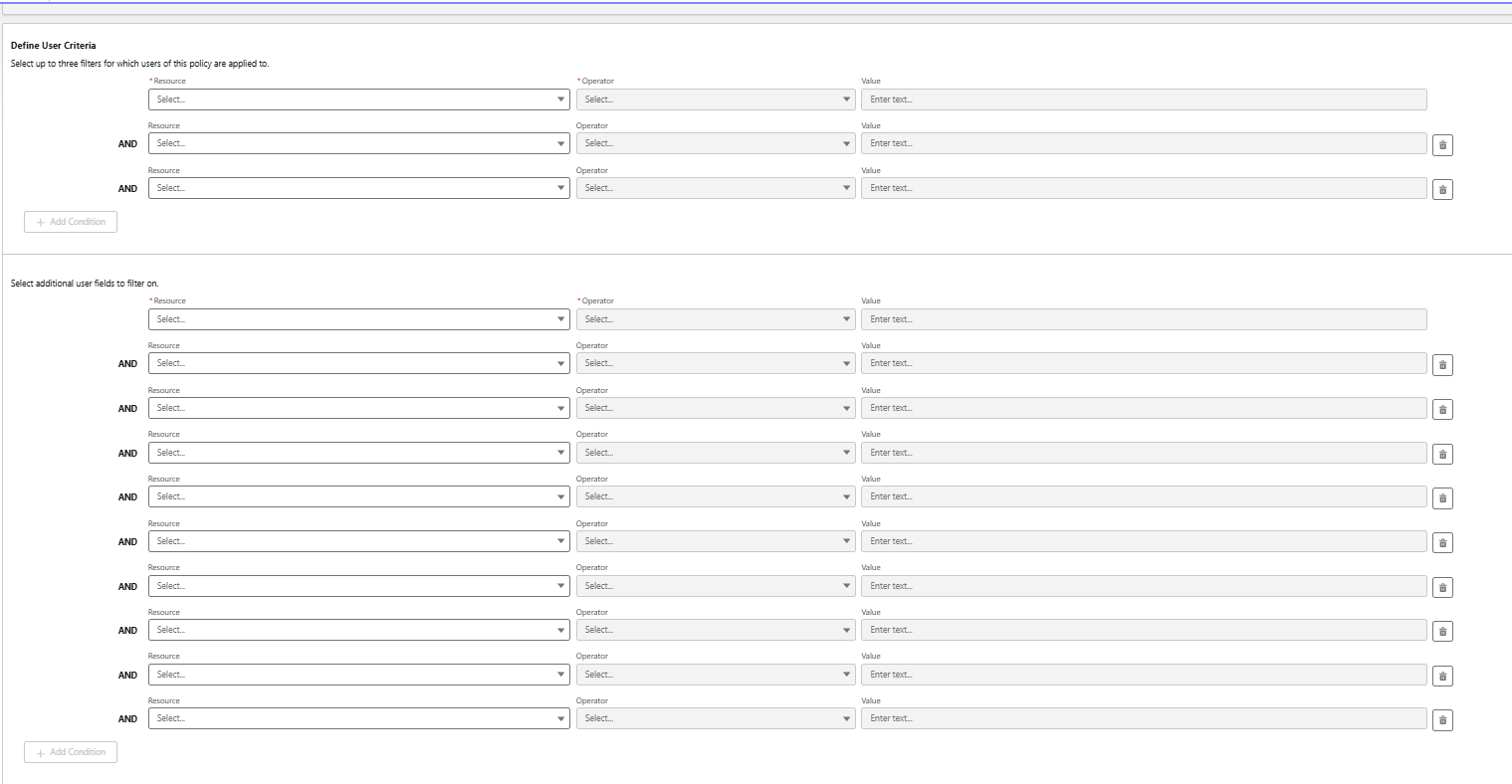
Task: Click Add Condition at bottom of additional user fields
Action: point(71,752)
